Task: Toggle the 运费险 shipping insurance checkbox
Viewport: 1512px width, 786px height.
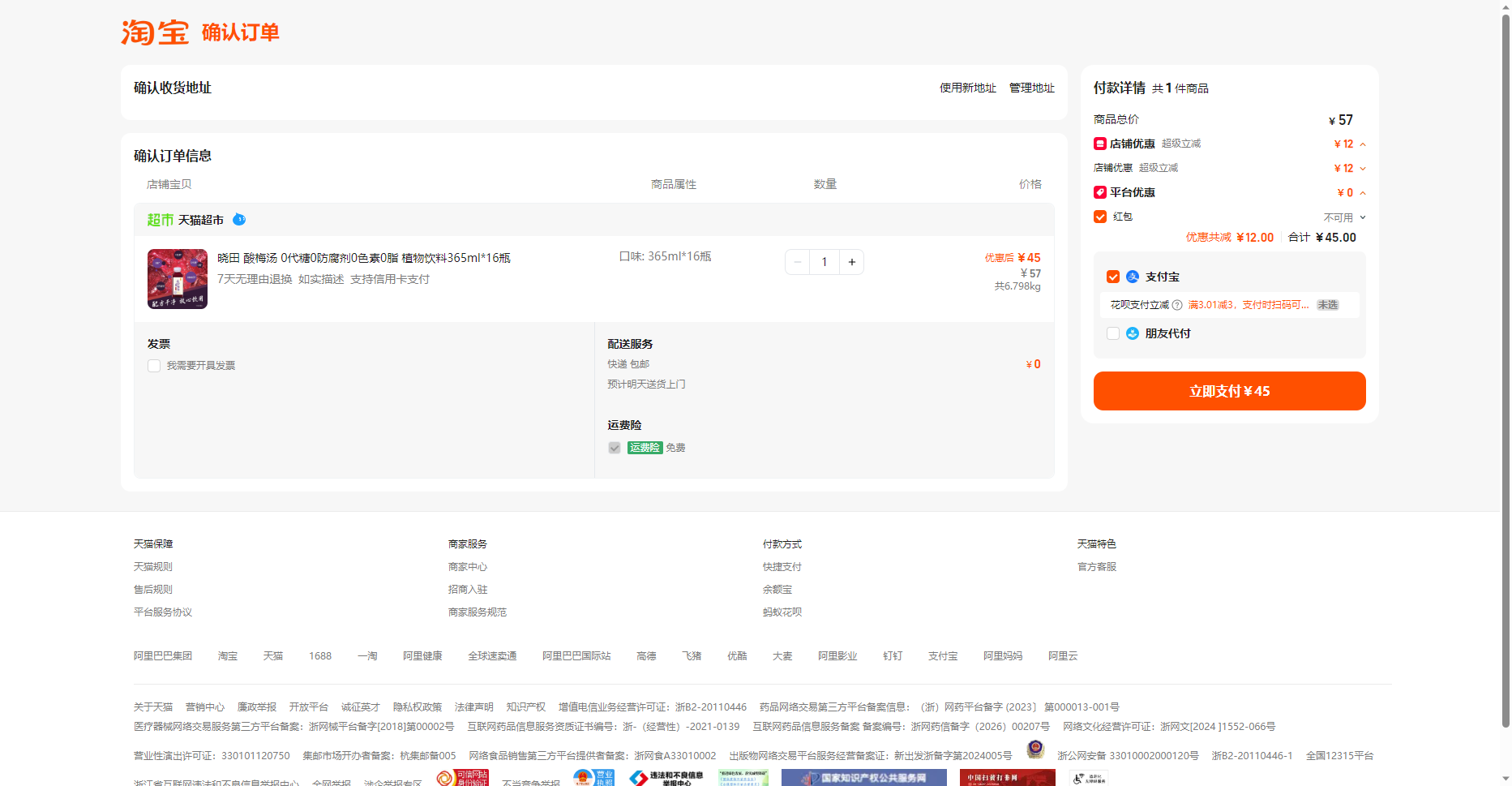Action: coord(615,448)
